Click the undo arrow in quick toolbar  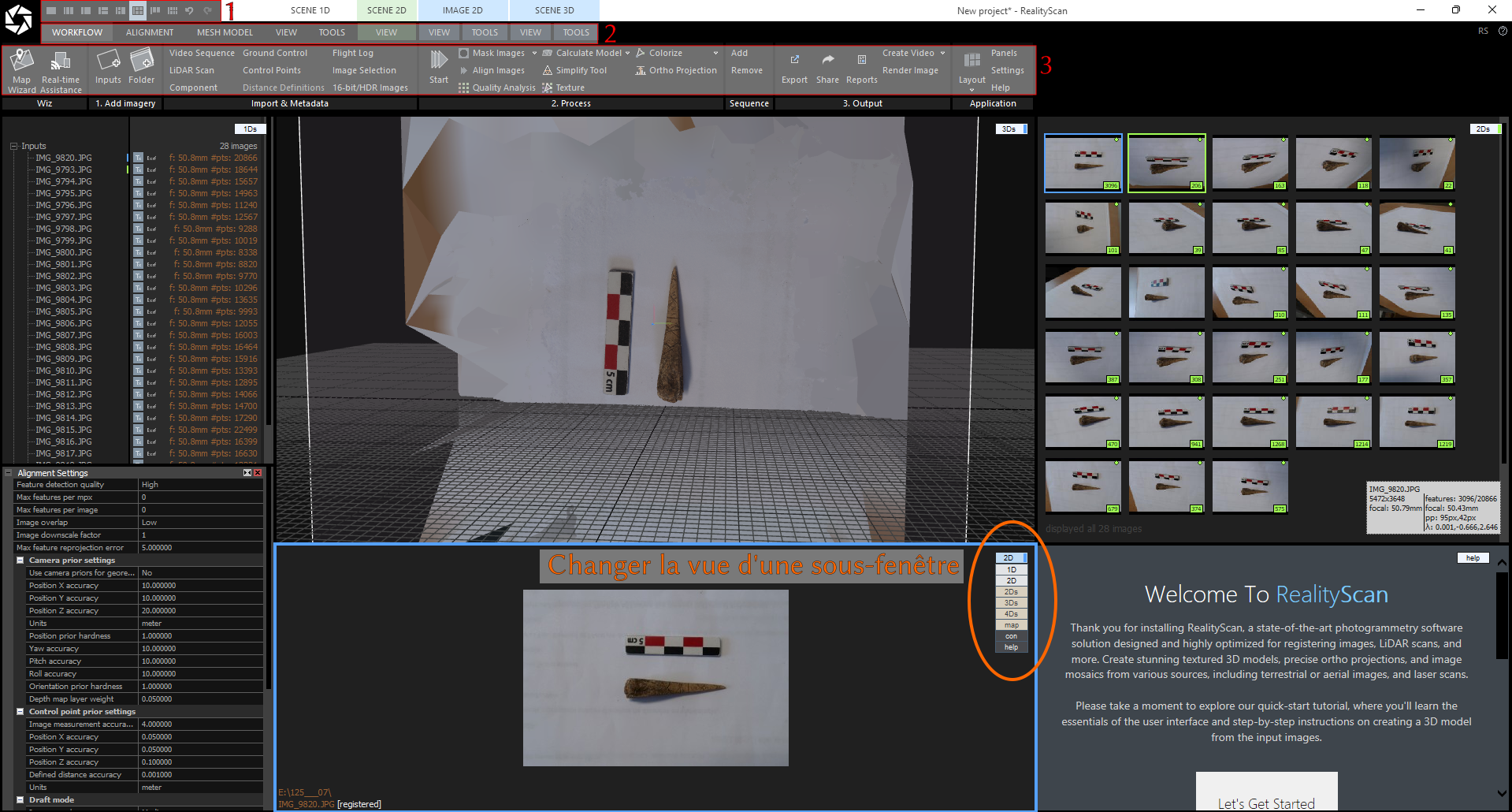tap(189, 10)
